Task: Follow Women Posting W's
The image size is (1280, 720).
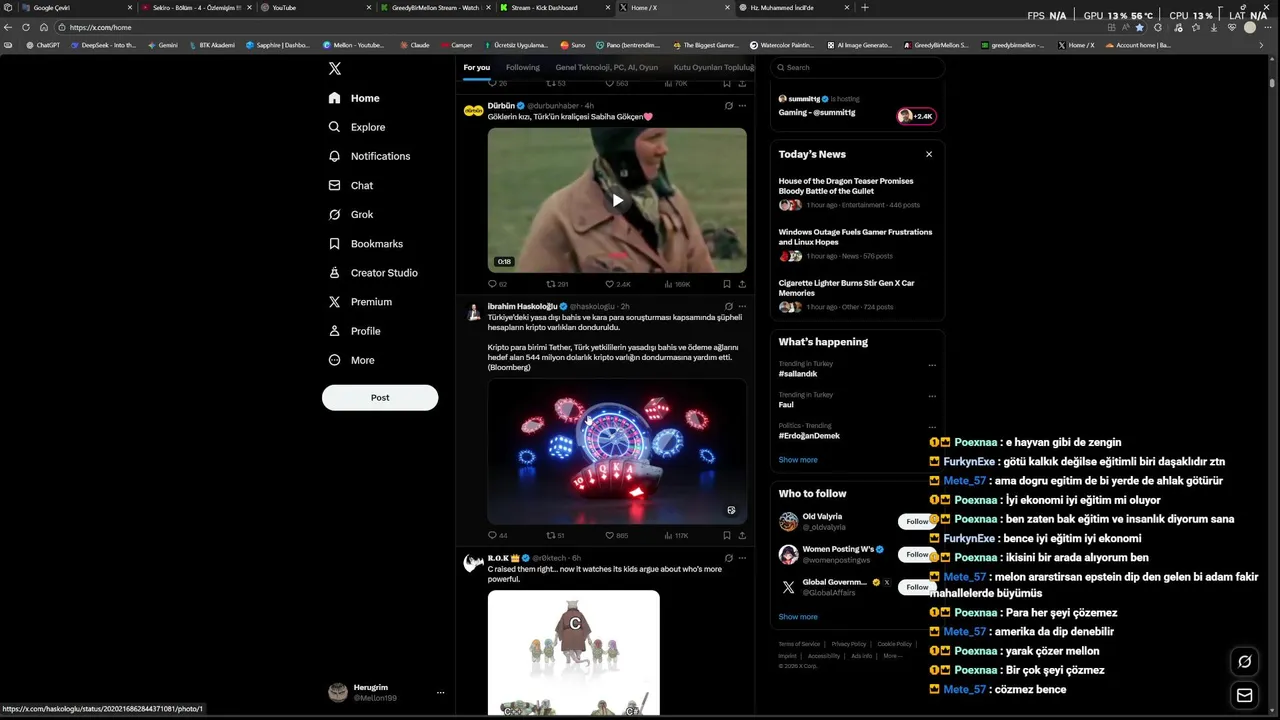Action: tap(917, 554)
